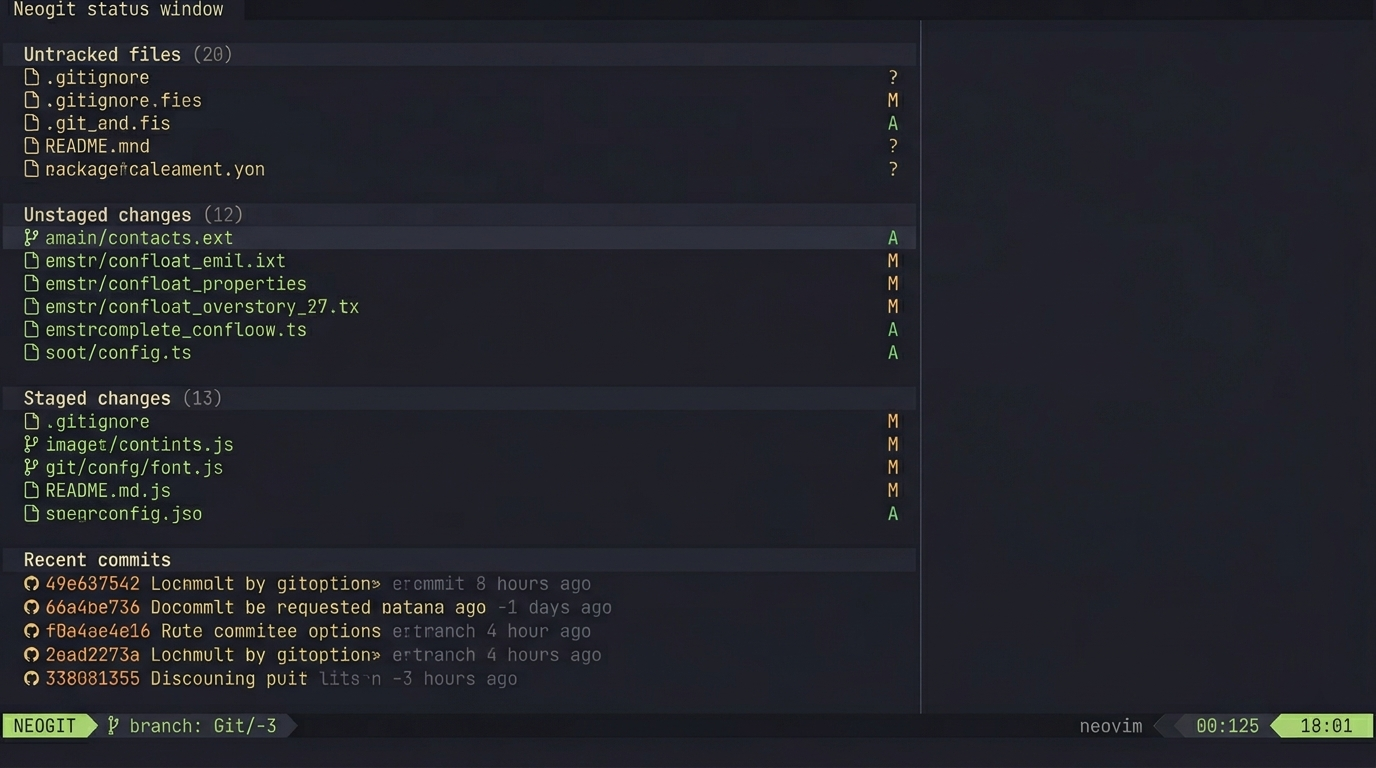The image size is (1376, 768).
Task: Select the snearconfig.jso staged file
Action: click(x=123, y=513)
